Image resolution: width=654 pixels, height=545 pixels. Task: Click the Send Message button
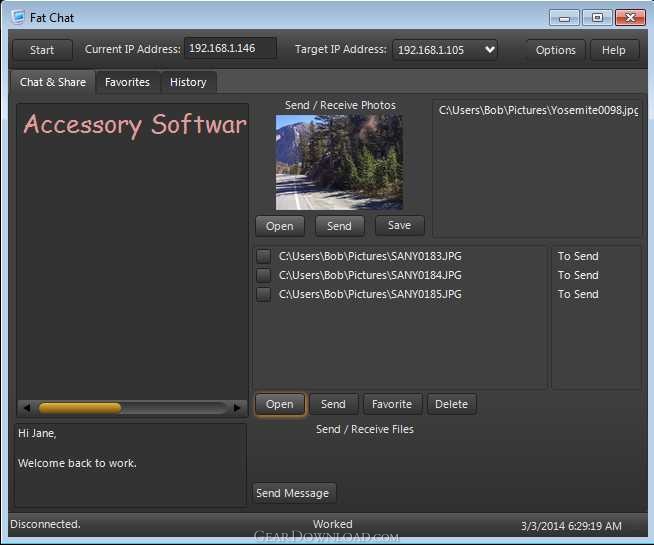coord(292,493)
